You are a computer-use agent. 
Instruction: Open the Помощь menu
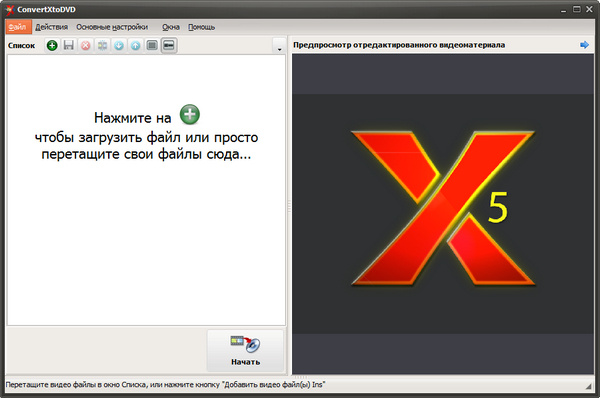click(201, 27)
